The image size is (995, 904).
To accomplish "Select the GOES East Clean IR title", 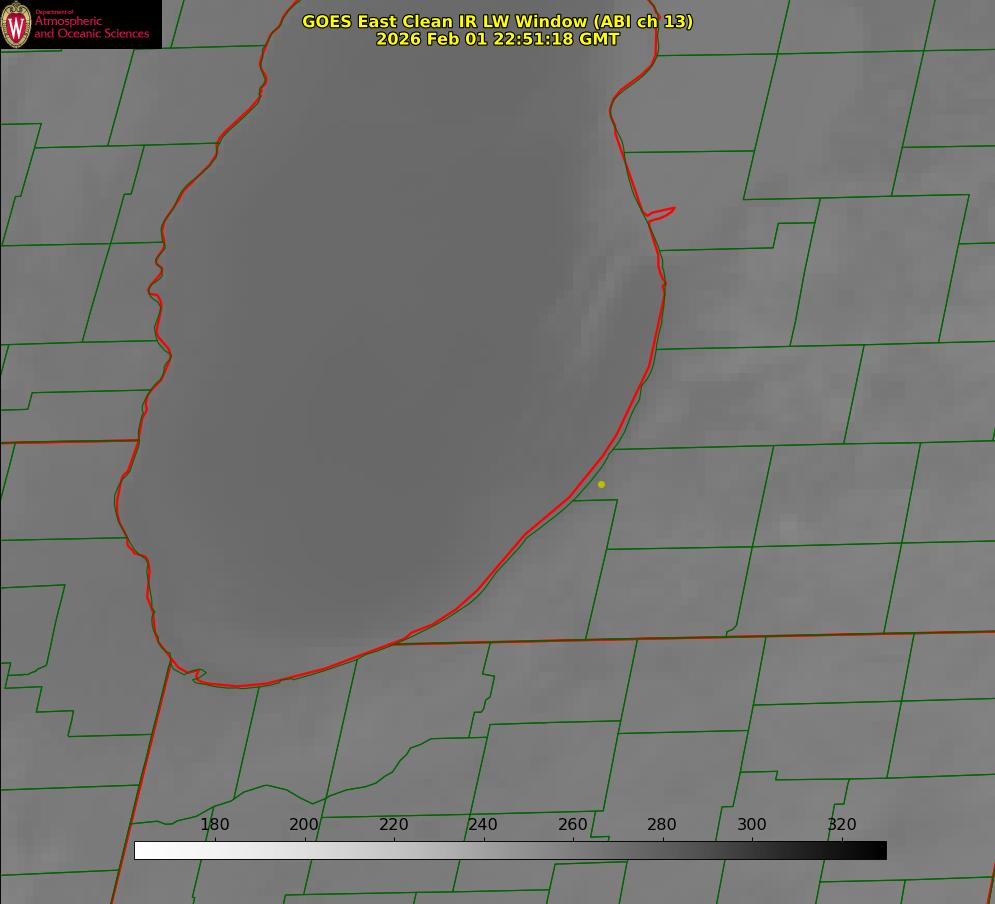I will click(497, 21).
